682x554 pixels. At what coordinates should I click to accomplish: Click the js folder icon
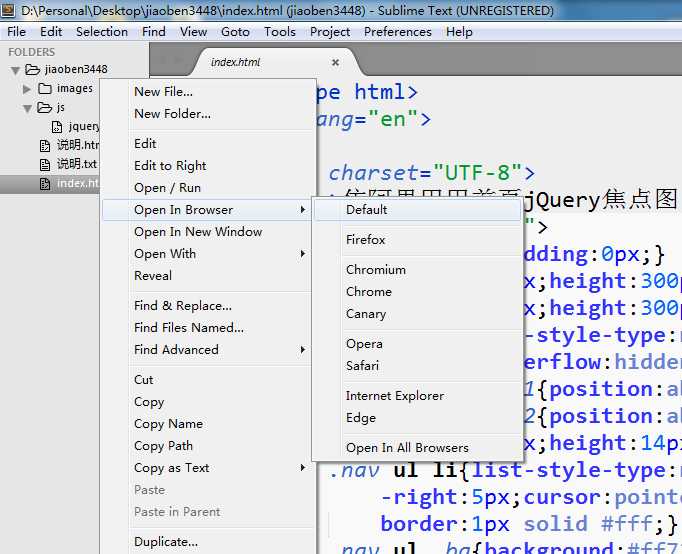pos(44,107)
